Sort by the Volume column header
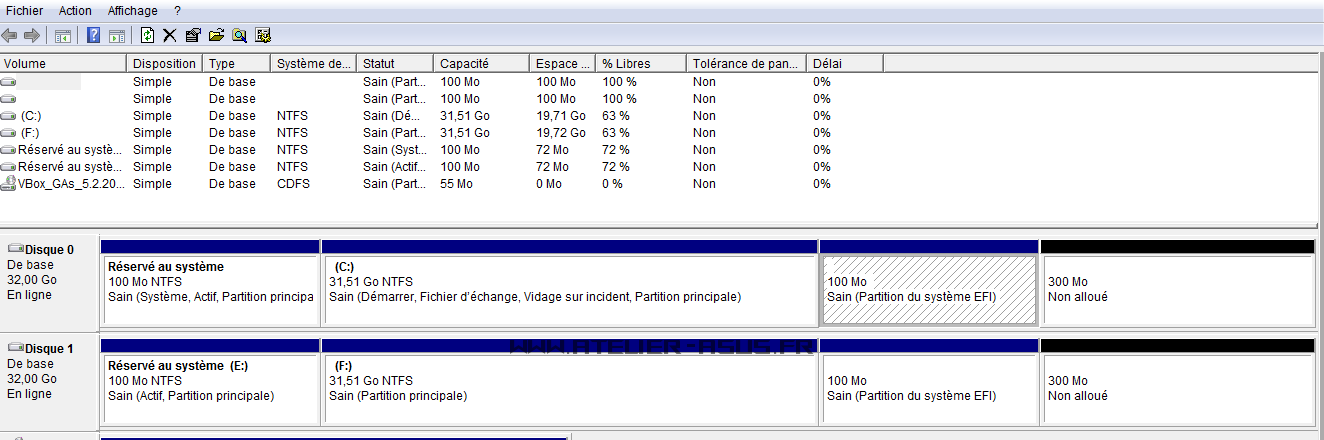 tap(63, 63)
